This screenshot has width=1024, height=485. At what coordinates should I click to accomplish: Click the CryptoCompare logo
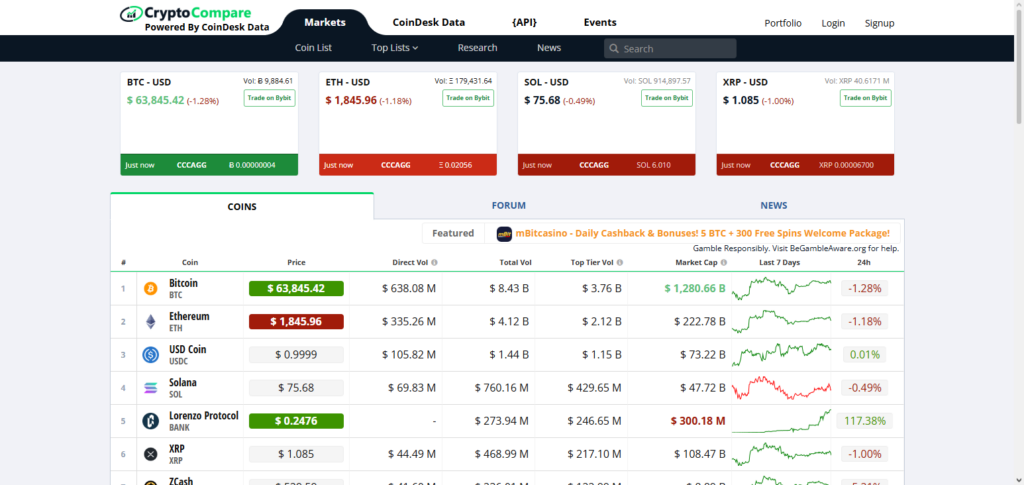[195, 20]
